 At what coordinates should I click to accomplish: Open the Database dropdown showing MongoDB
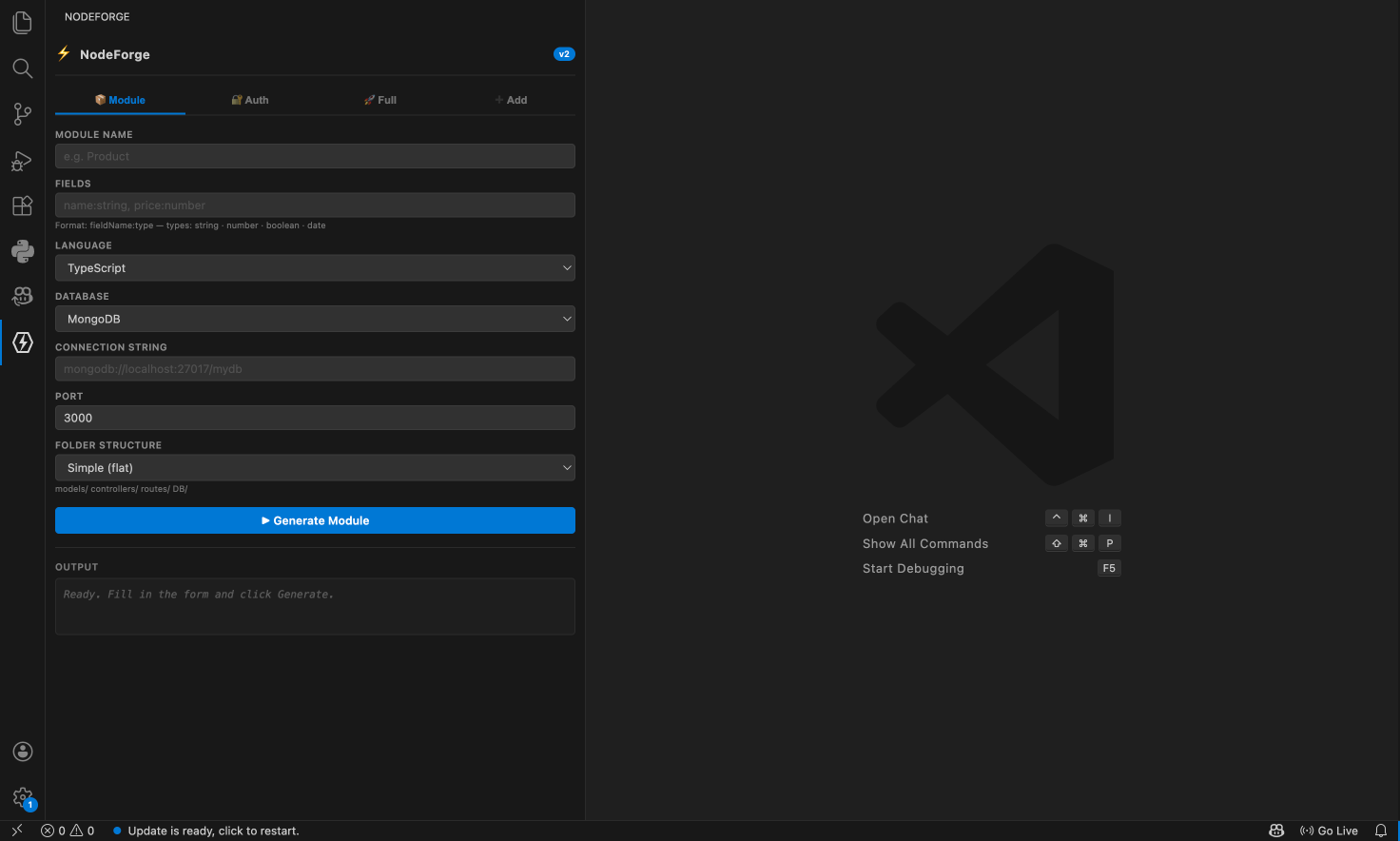[x=315, y=319]
